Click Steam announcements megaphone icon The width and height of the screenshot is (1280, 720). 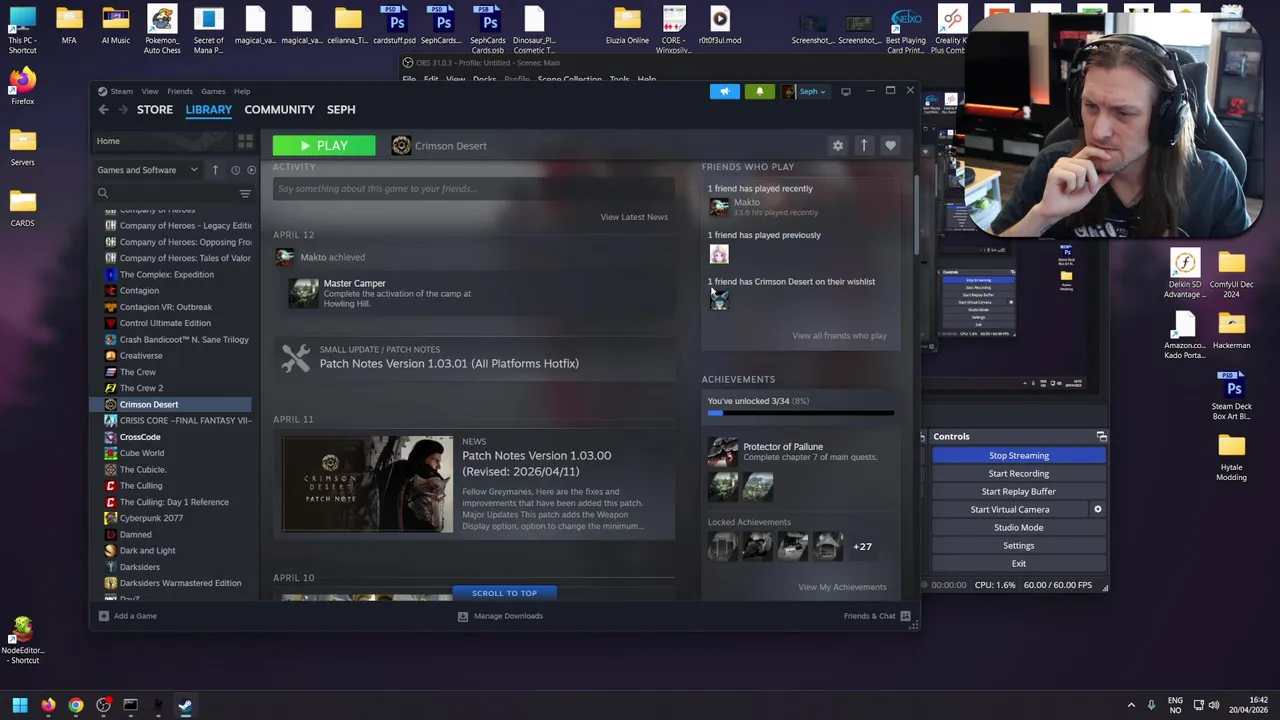tap(725, 91)
